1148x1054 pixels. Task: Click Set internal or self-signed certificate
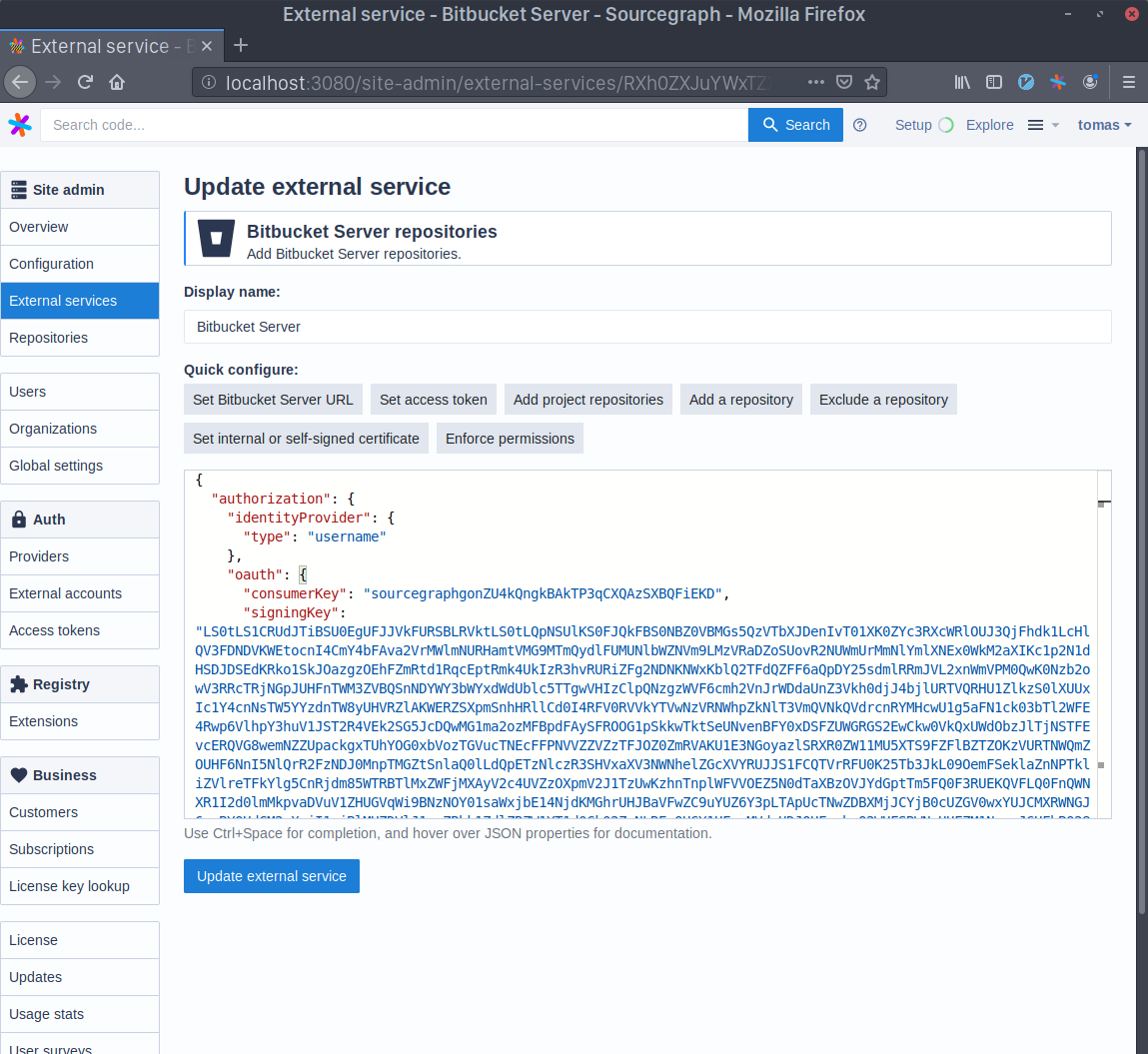306,439
